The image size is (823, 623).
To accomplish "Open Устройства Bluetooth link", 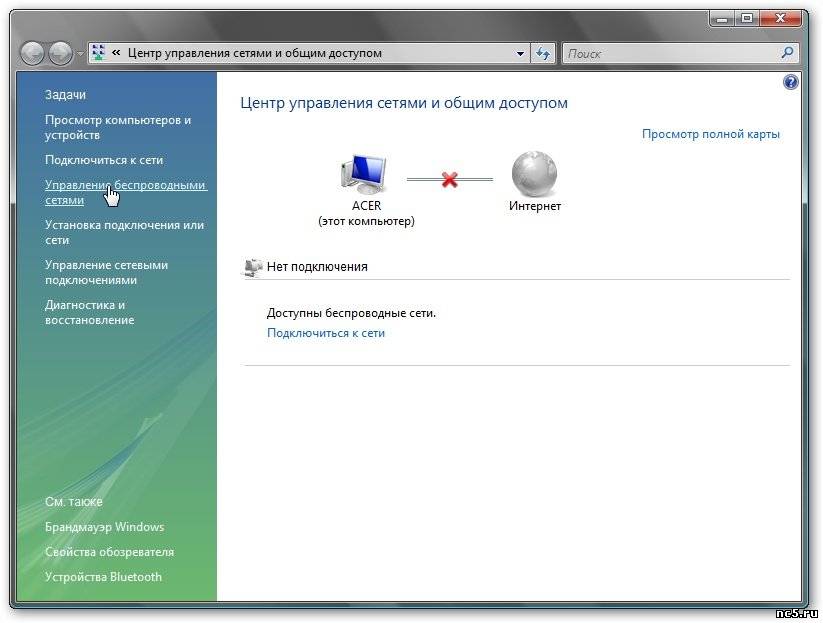I will tap(103, 577).
